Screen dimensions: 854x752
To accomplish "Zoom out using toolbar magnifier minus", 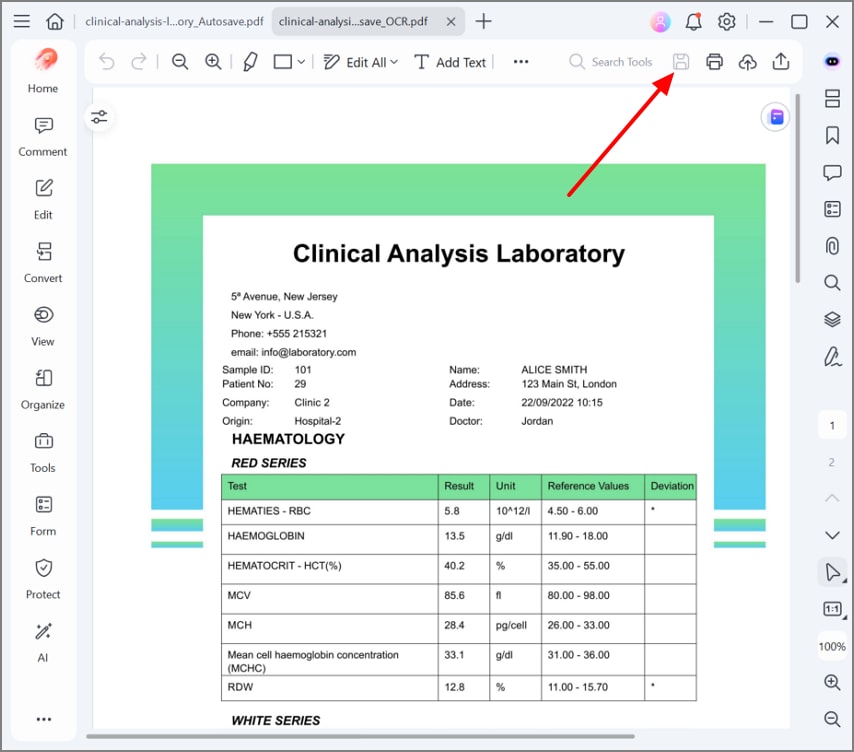I will coord(180,62).
